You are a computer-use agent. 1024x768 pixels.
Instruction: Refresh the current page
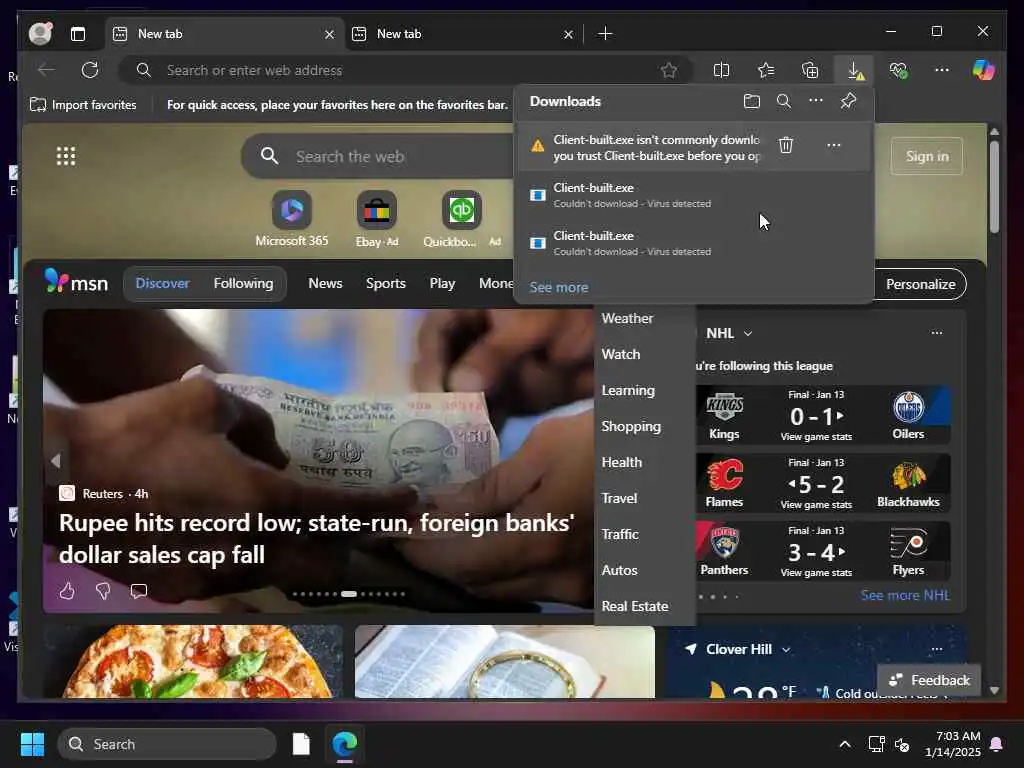[x=90, y=70]
